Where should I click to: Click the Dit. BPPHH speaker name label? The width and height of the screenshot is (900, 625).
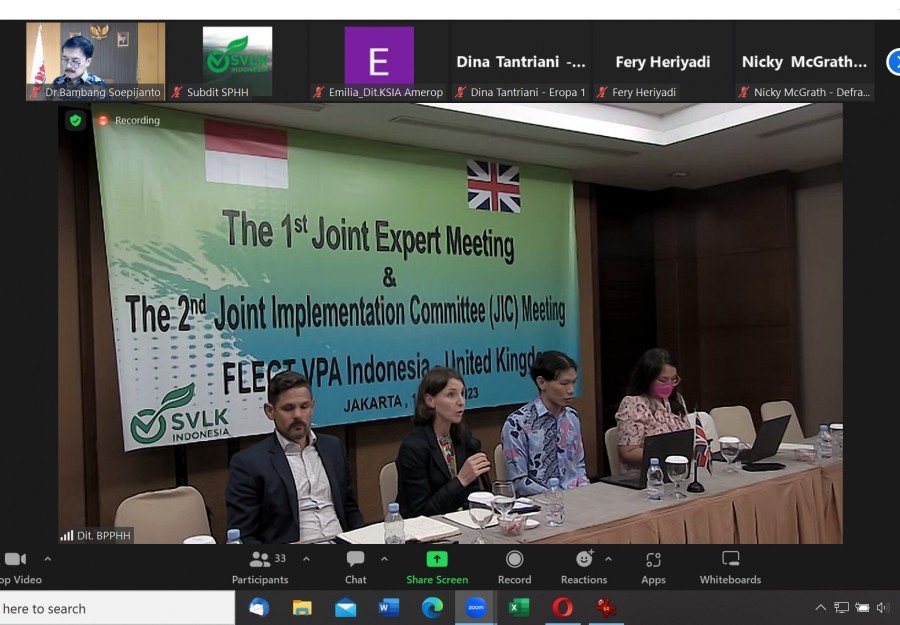click(96, 535)
